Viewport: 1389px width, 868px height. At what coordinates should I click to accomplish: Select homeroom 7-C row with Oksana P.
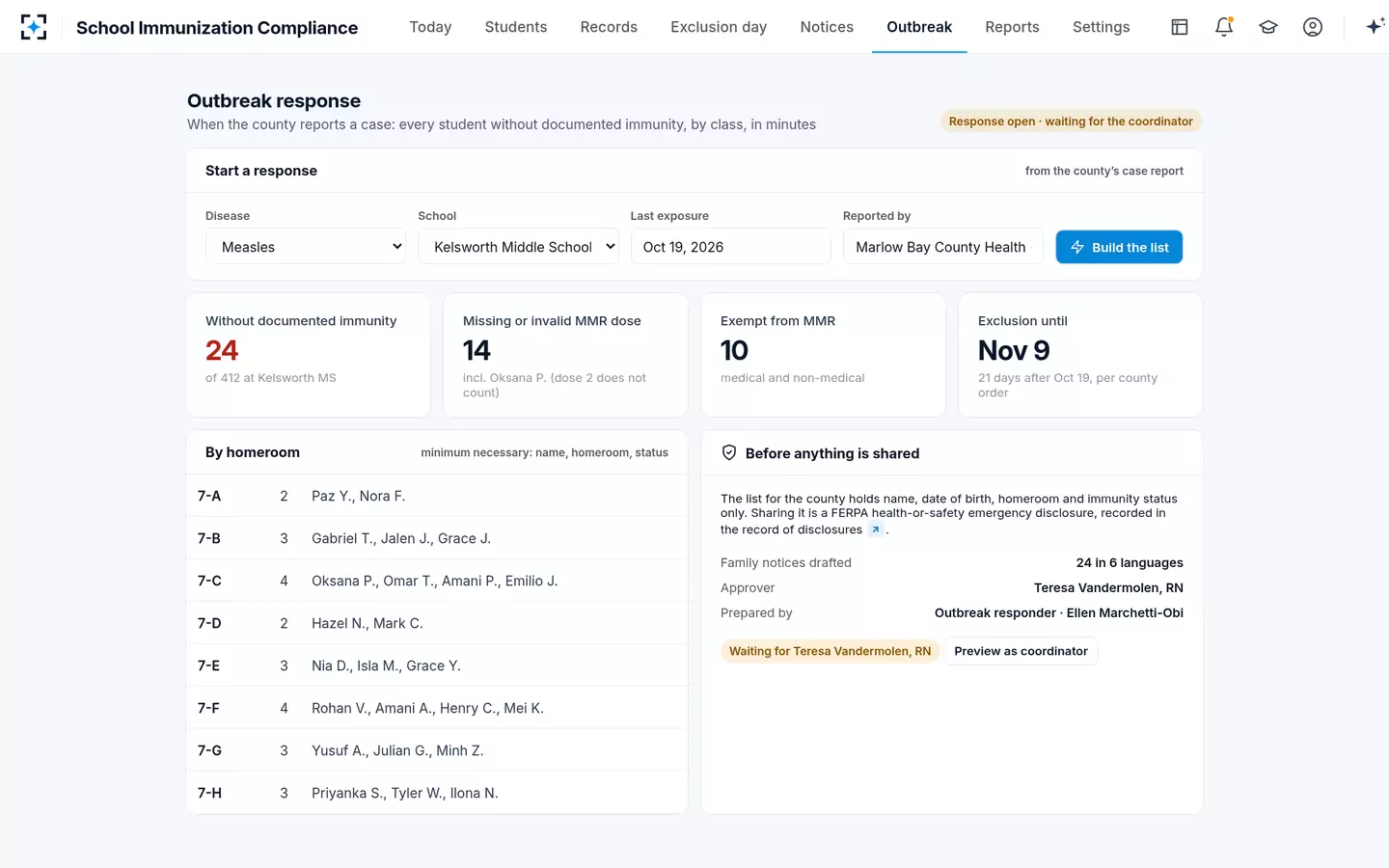437,581
